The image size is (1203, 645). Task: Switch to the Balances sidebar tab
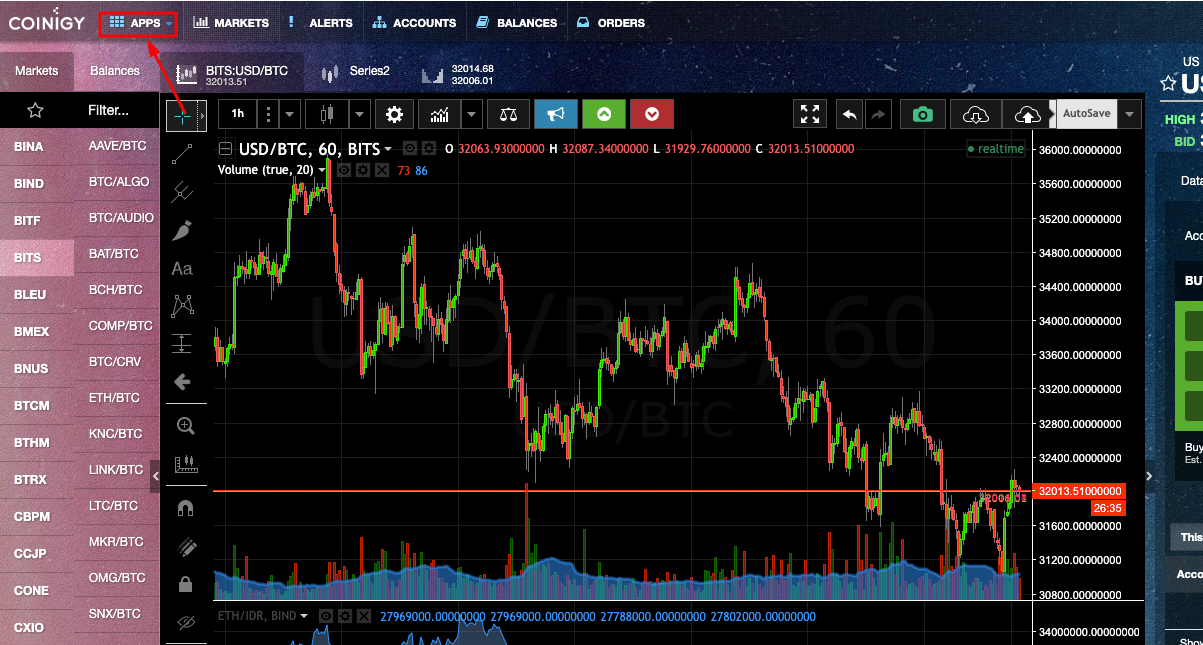pyautogui.click(x=115, y=71)
